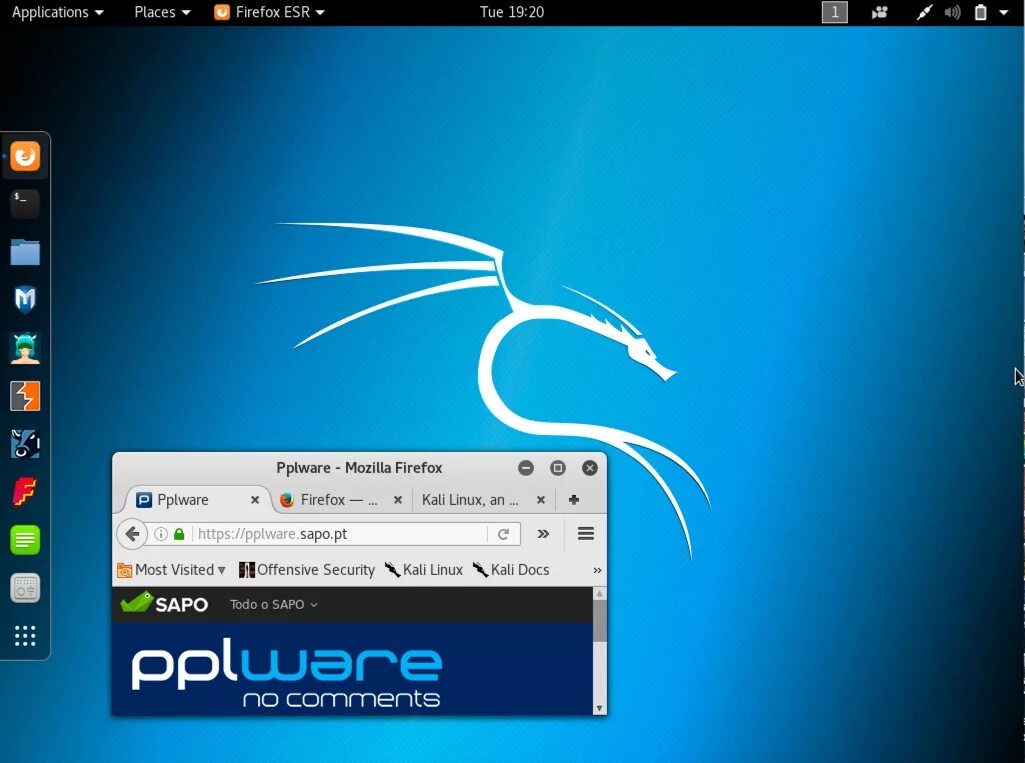Reload the current Pplware page
Viewport: 1025px width, 763px height.
(503, 534)
